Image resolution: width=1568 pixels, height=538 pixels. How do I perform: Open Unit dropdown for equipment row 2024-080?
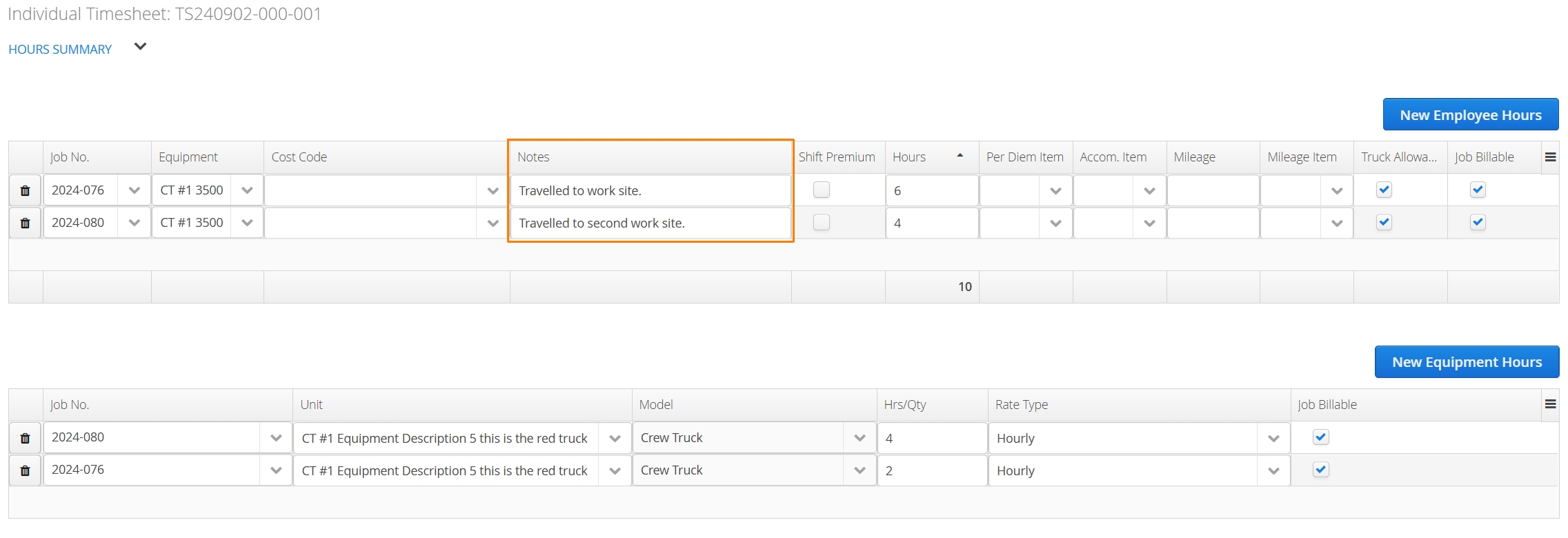click(615, 438)
